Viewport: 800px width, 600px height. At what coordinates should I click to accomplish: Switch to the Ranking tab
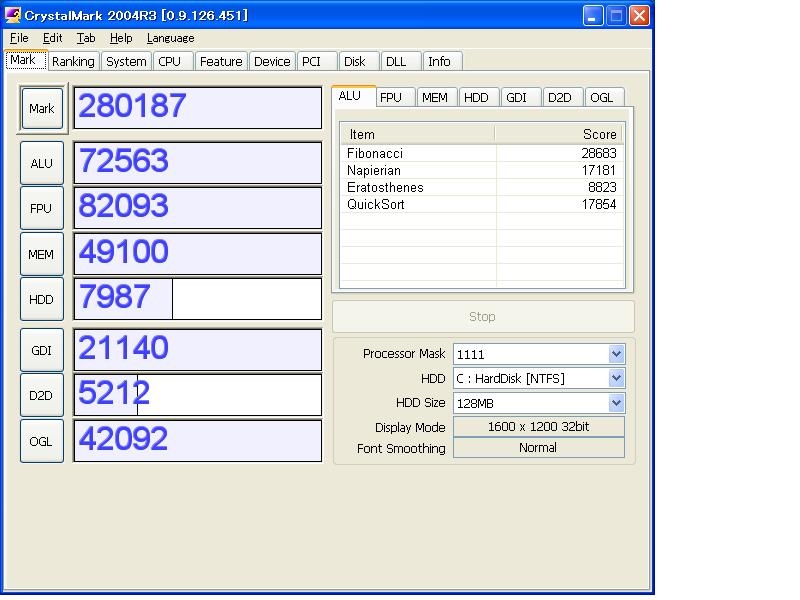coord(73,61)
